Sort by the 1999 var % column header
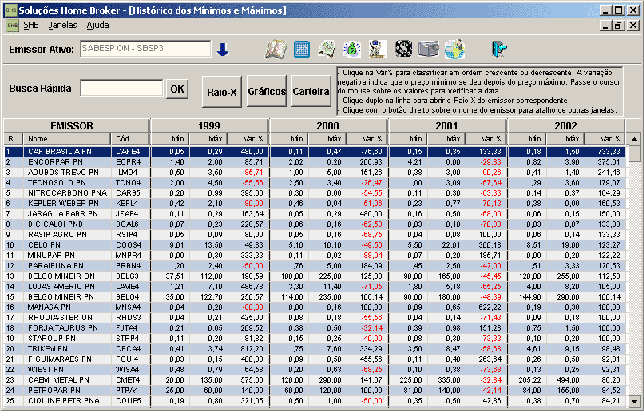 pyautogui.click(x=248, y=139)
